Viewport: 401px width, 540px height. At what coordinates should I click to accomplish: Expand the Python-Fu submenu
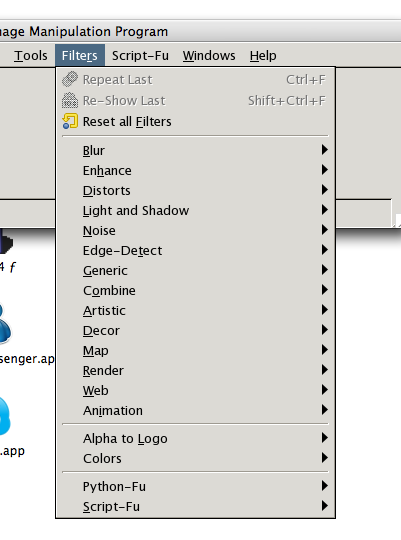[x=195, y=486]
